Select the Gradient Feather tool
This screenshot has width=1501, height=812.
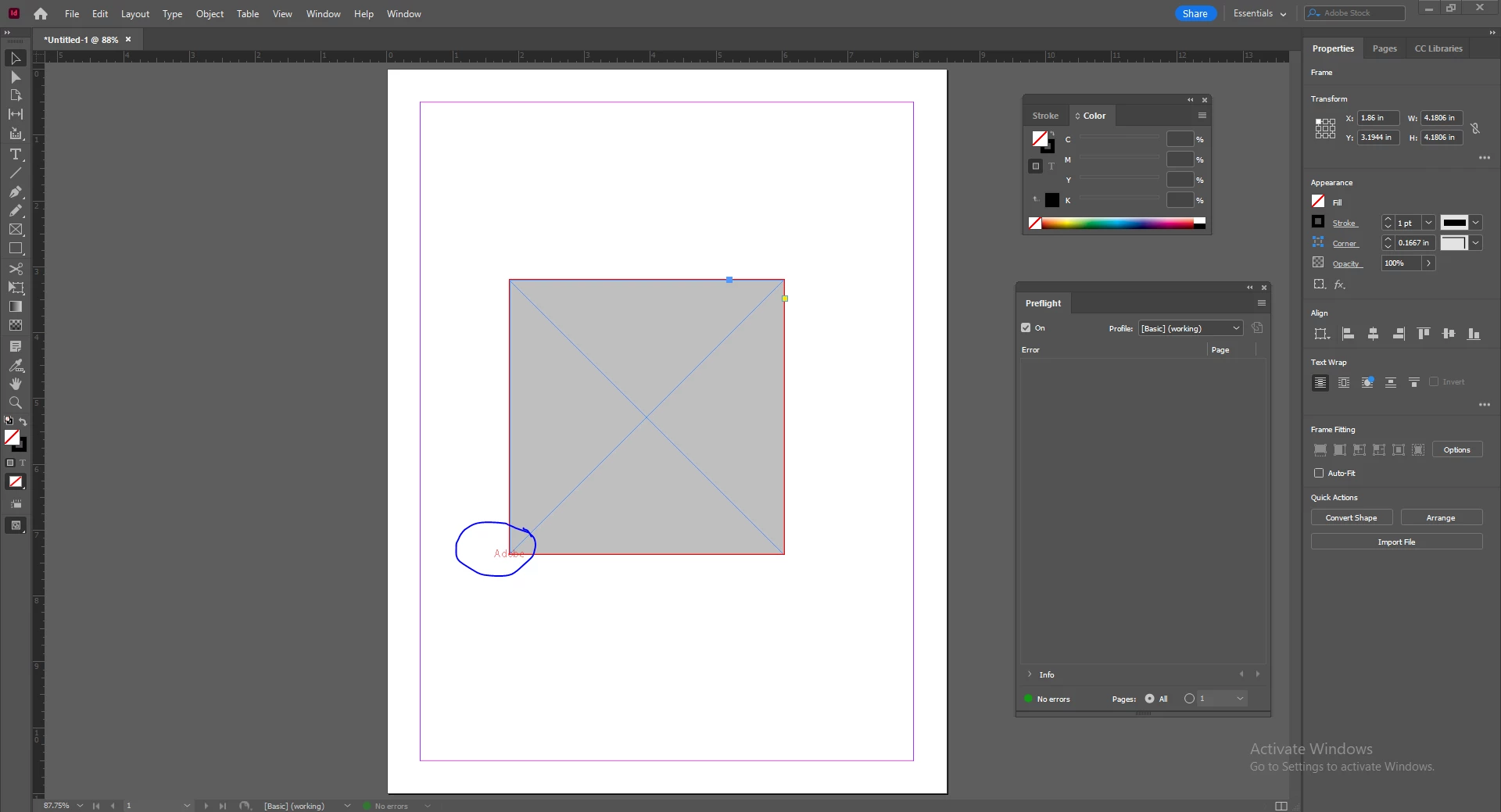16,325
